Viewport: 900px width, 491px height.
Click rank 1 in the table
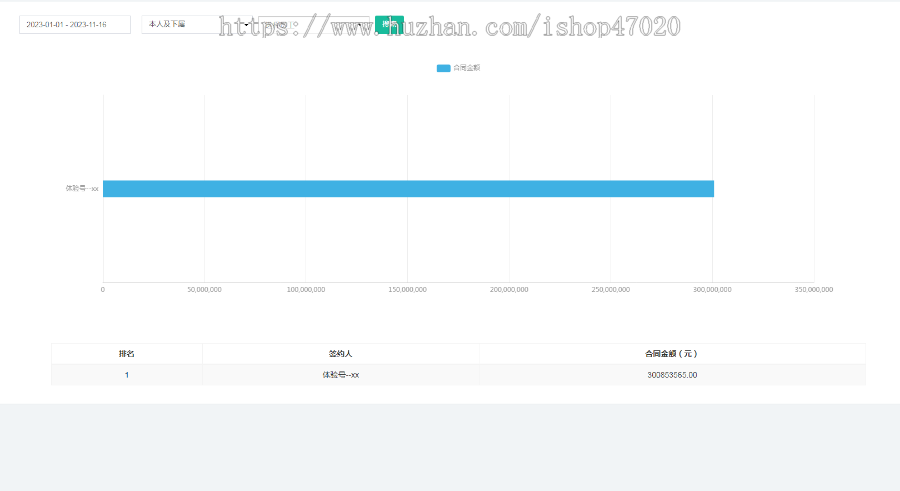(x=127, y=375)
